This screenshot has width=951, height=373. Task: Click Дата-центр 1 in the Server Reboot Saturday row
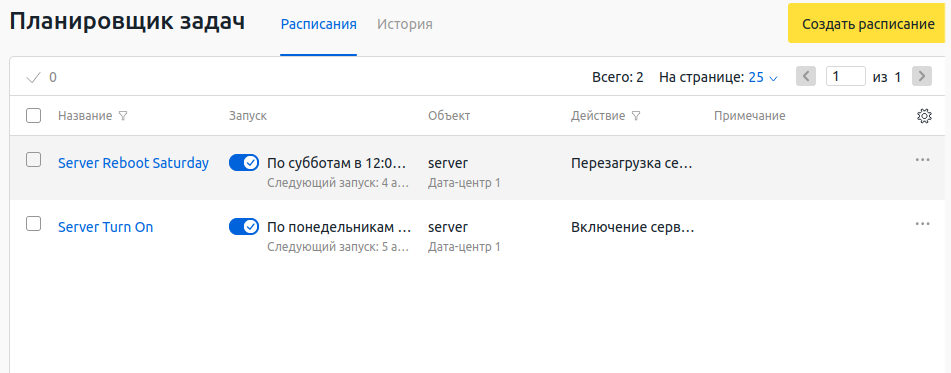(x=464, y=182)
